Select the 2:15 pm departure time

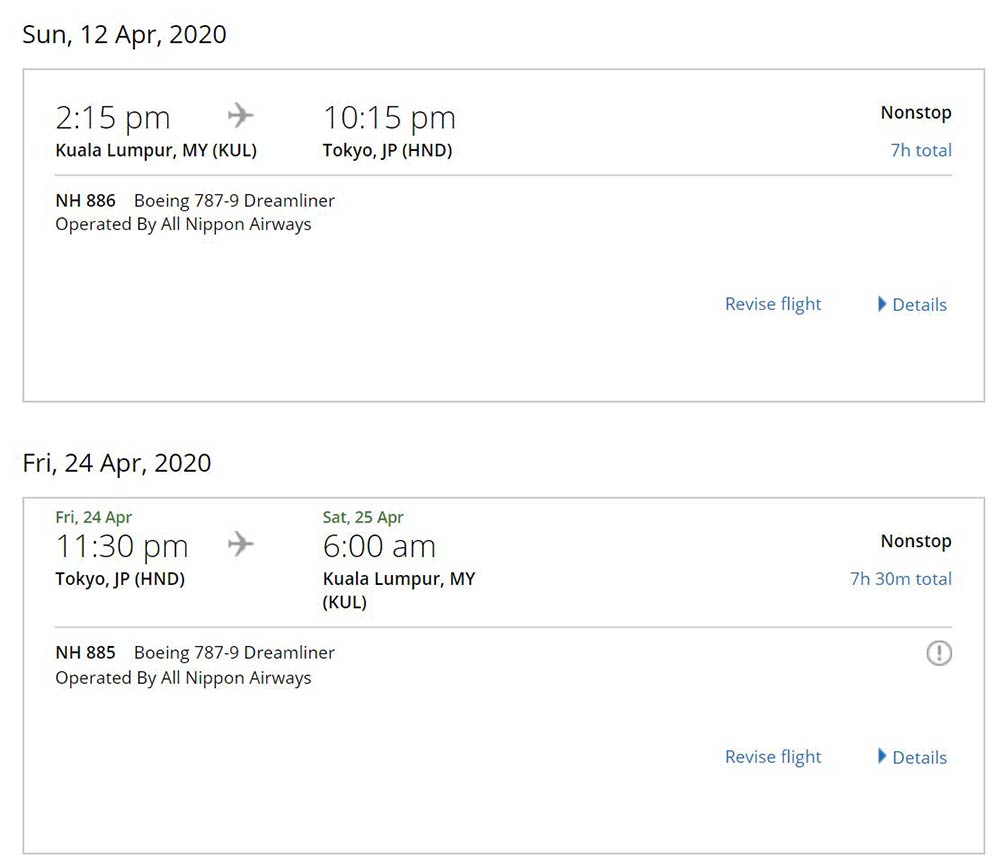113,118
